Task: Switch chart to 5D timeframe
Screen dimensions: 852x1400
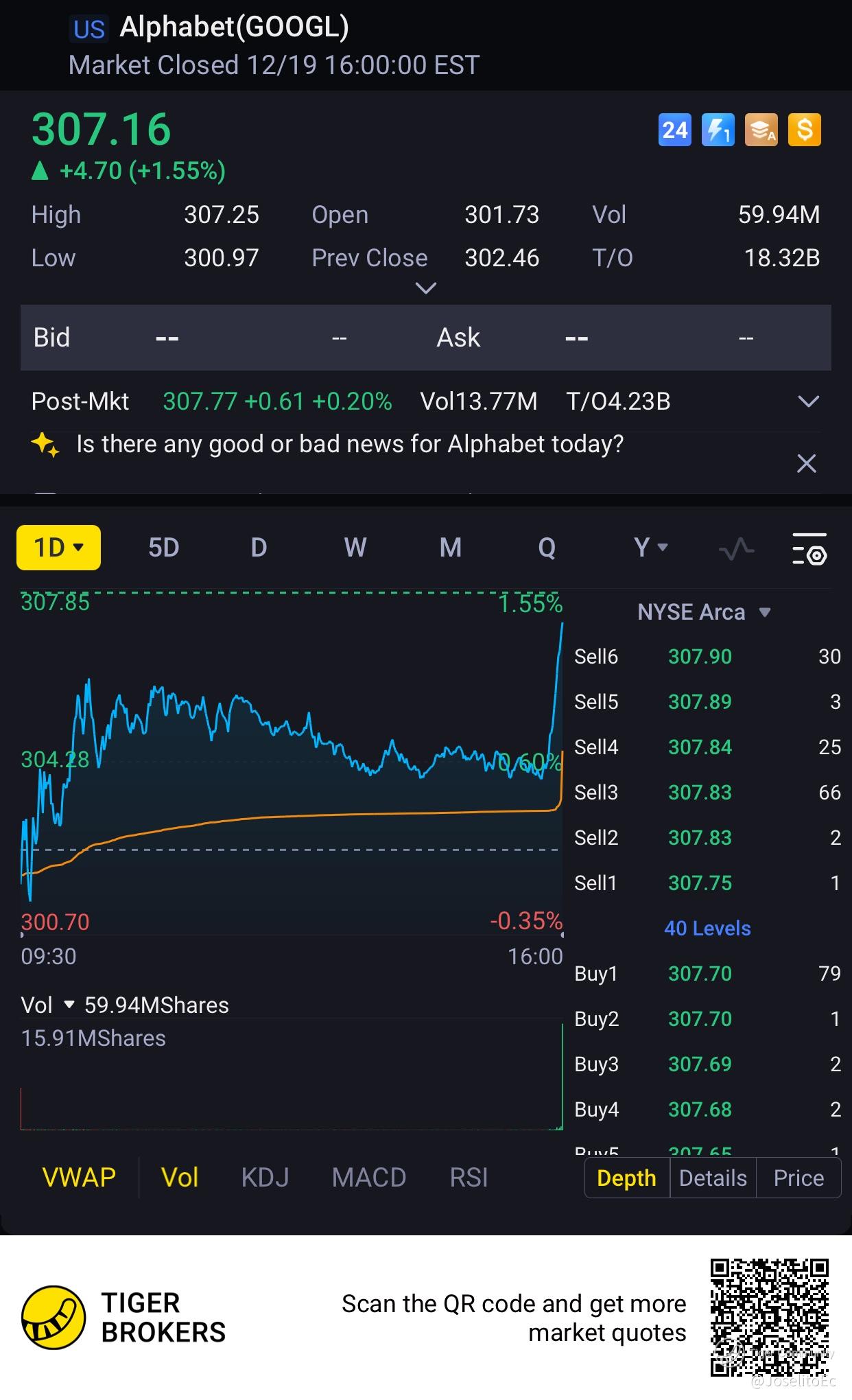Action: click(x=164, y=548)
